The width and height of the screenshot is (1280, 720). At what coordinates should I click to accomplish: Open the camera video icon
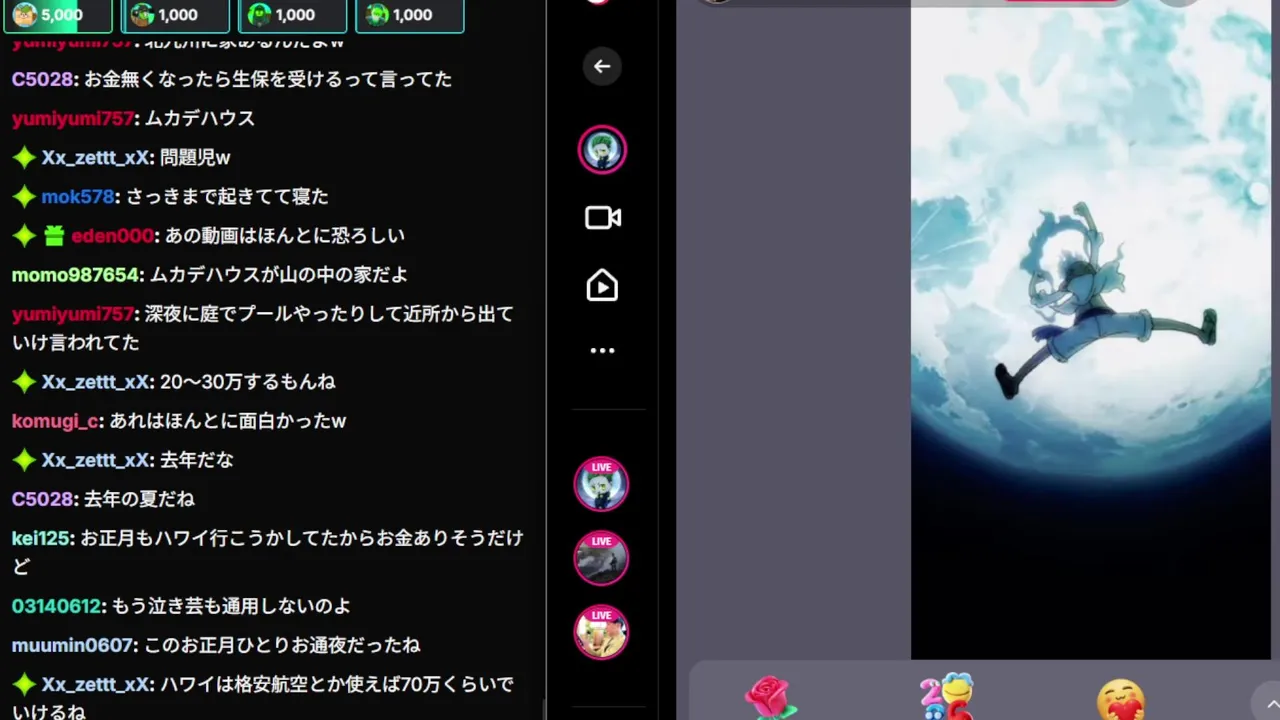coord(602,218)
